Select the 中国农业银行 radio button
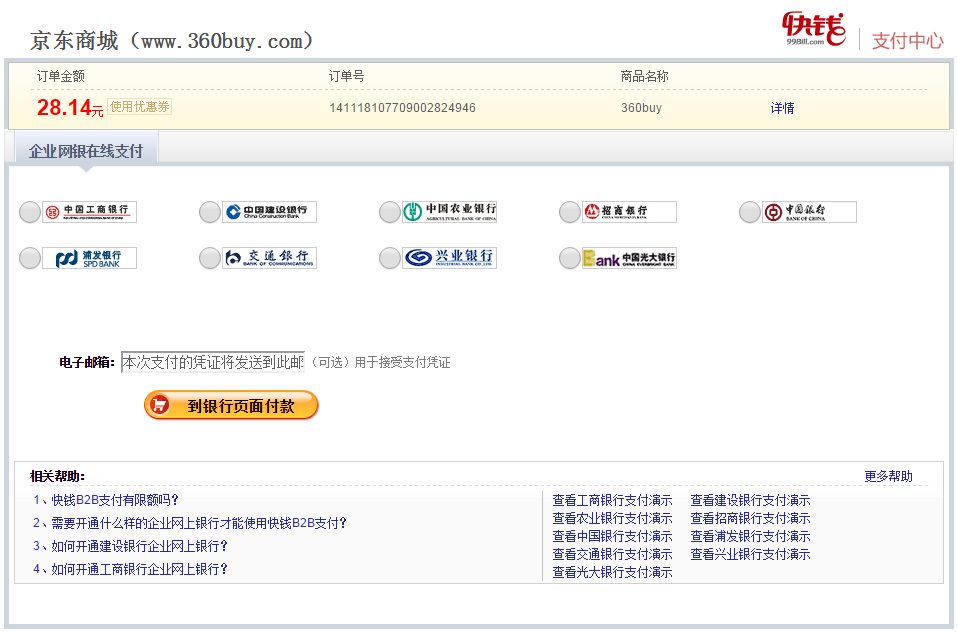The height and width of the screenshot is (633, 957). click(389, 212)
